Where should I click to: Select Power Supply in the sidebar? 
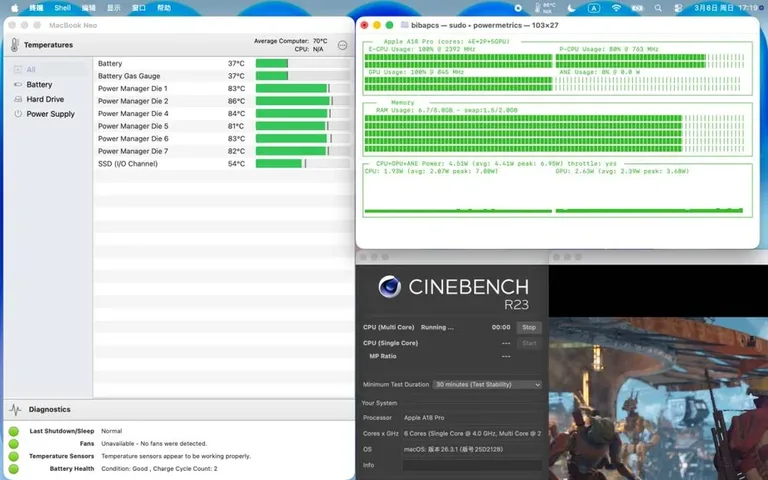(48, 114)
